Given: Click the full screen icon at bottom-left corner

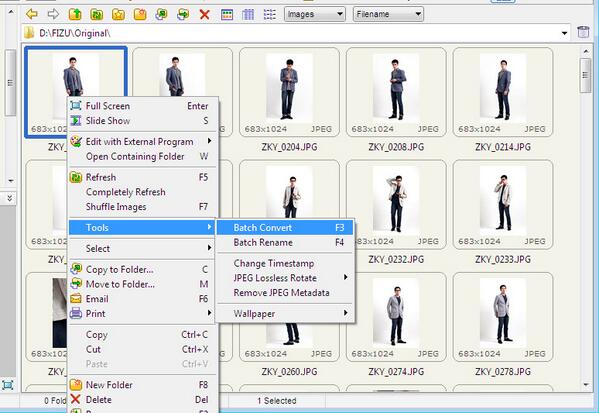Looking at the screenshot, I should tap(8, 385).
